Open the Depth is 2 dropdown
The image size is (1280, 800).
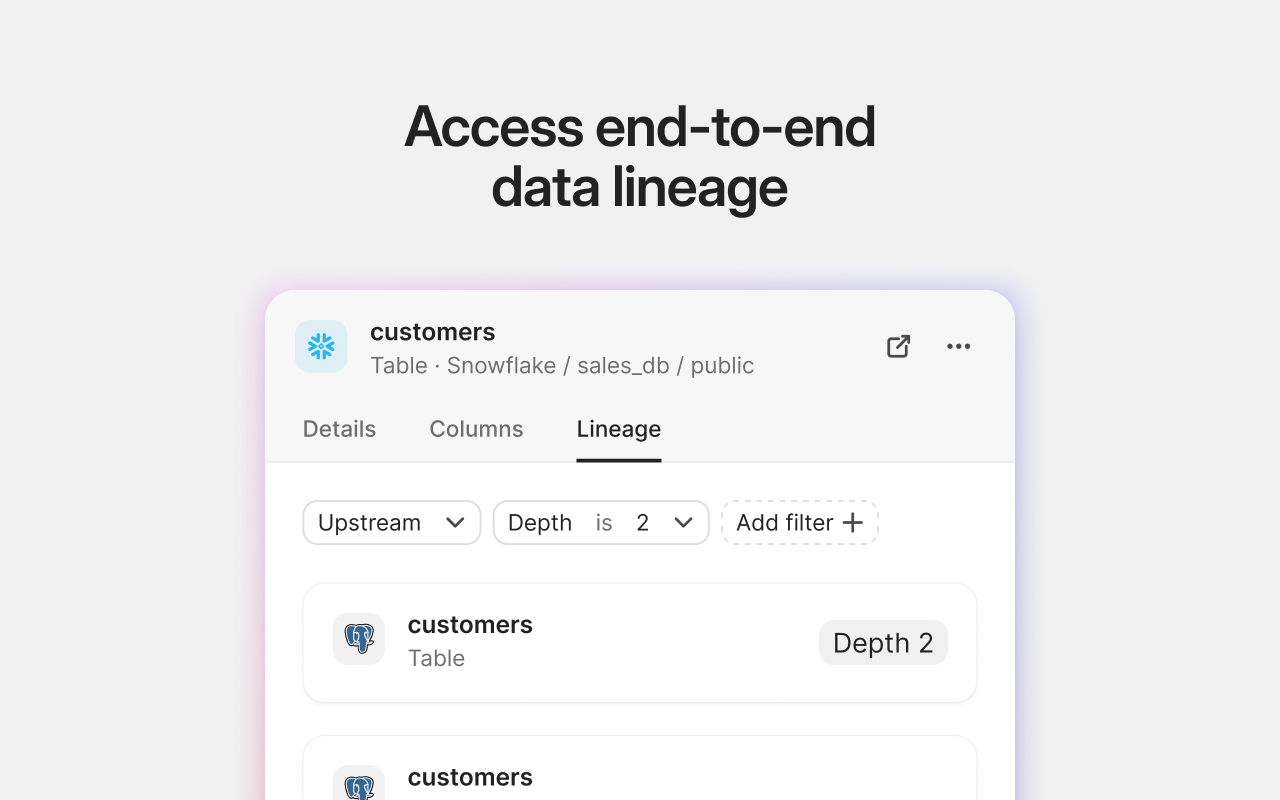click(x=601, y=522)
